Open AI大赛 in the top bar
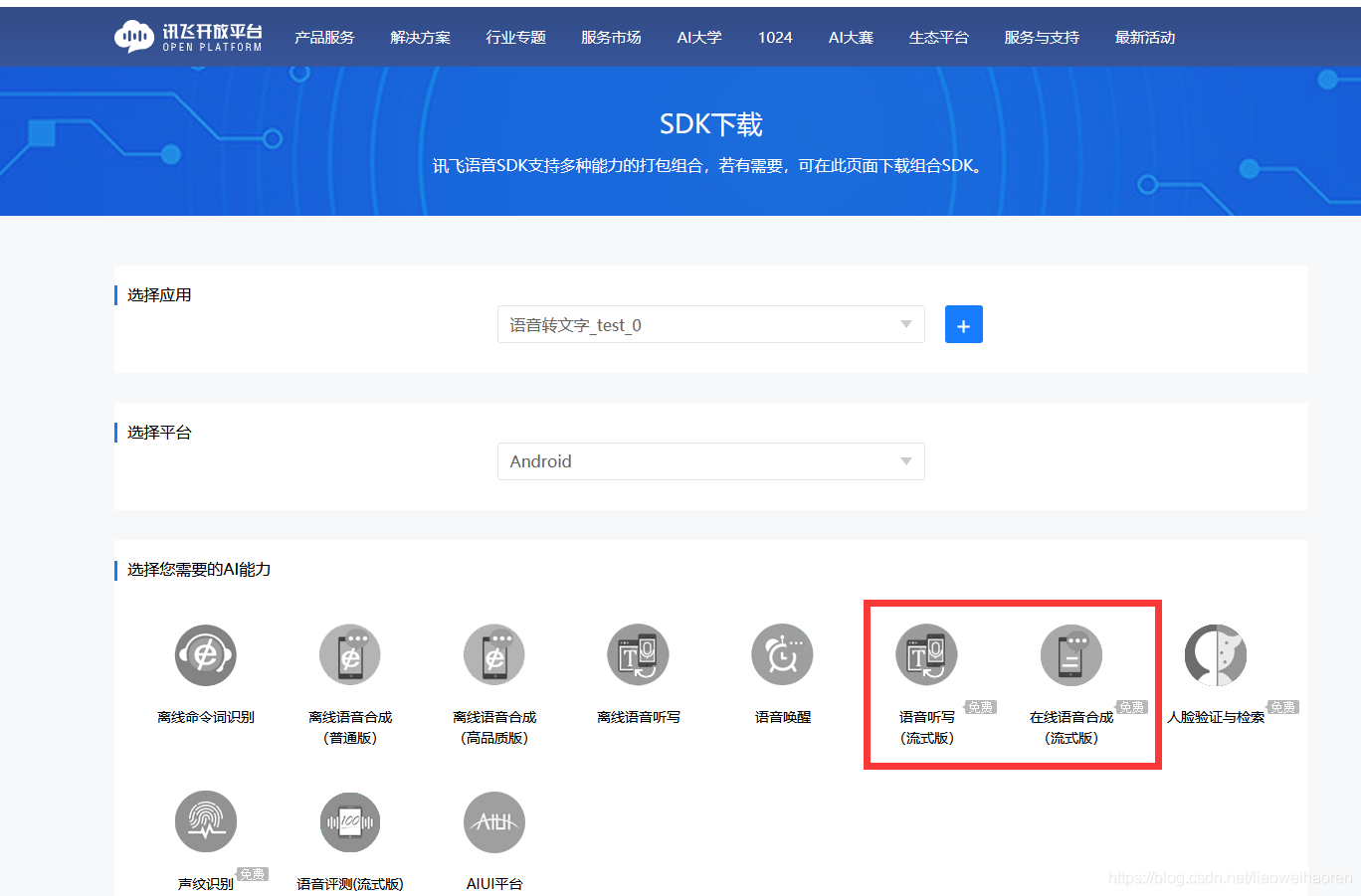Viewport: 1361px width, 896px height. (851, 38)
